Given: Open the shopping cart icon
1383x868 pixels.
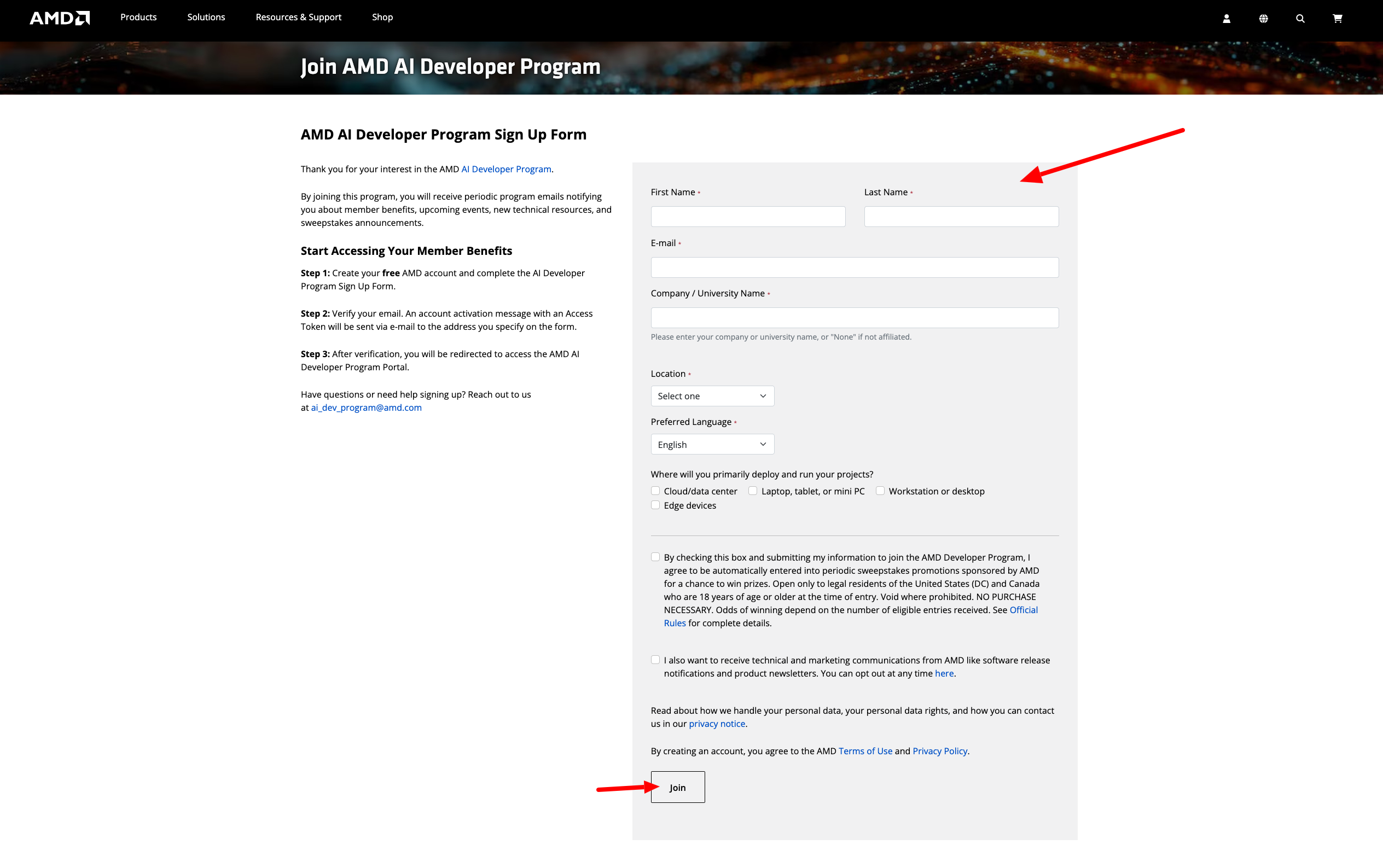Looking at the screenshot, I should [1337, 19].
